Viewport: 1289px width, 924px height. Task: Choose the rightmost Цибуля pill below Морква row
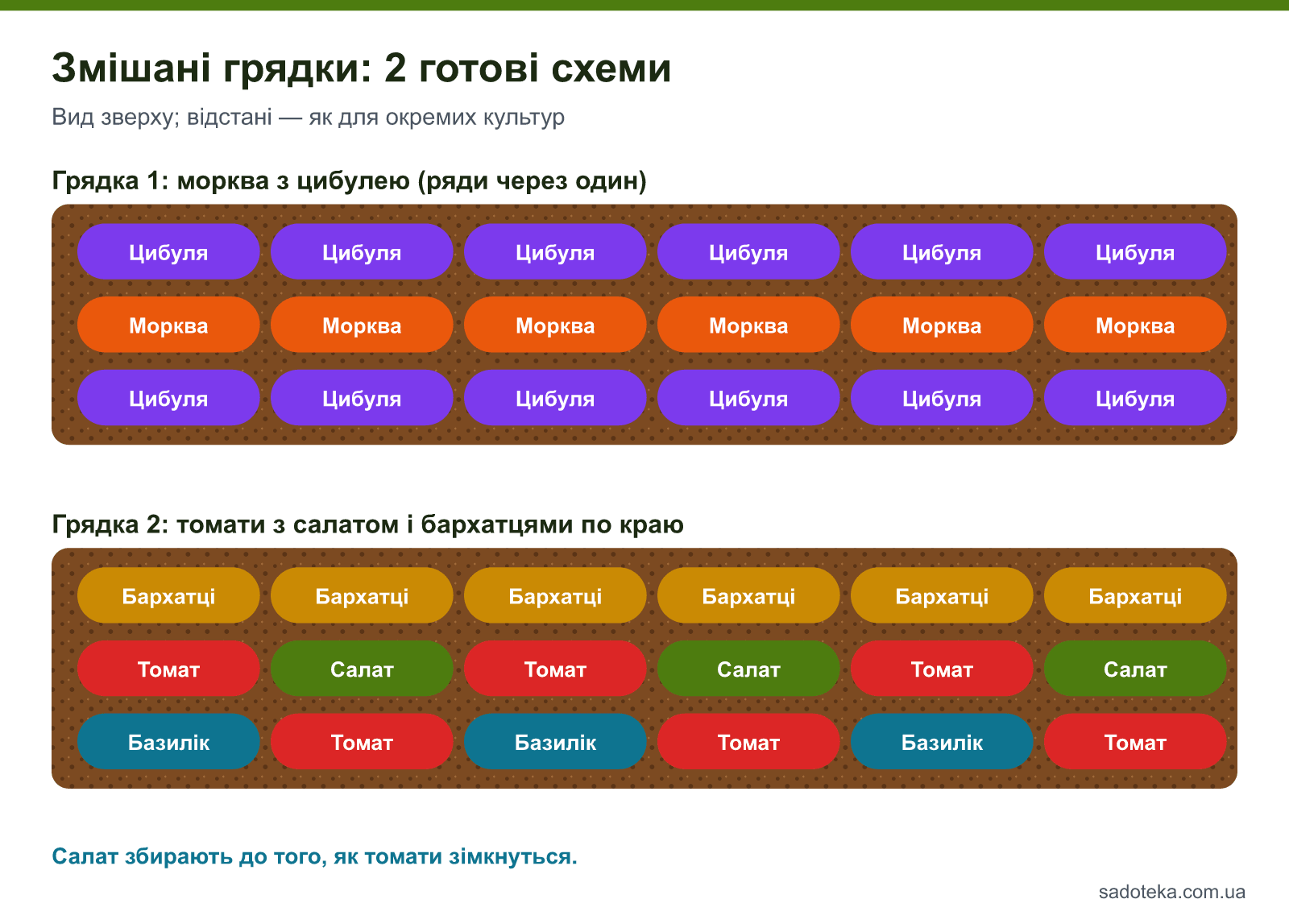1135,398
